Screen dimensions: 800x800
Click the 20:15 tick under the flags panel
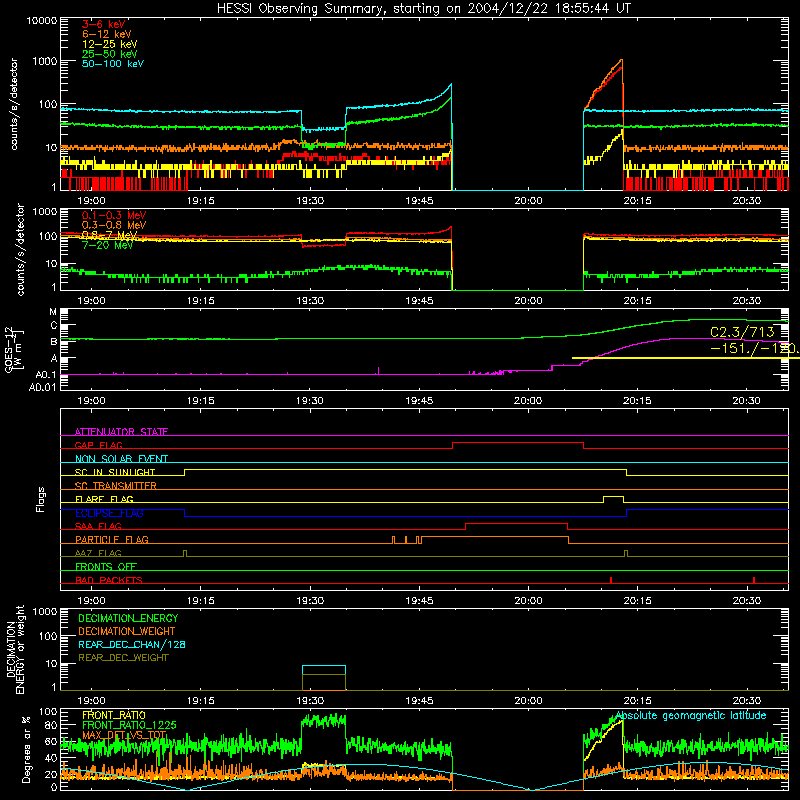pyautogui.click(x=637, y=601)
